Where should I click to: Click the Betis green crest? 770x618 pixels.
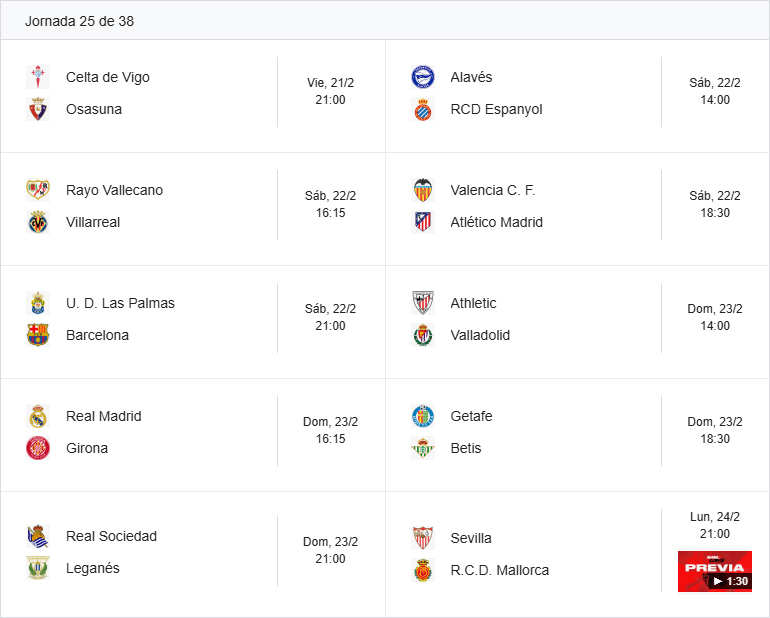[423, 448]
